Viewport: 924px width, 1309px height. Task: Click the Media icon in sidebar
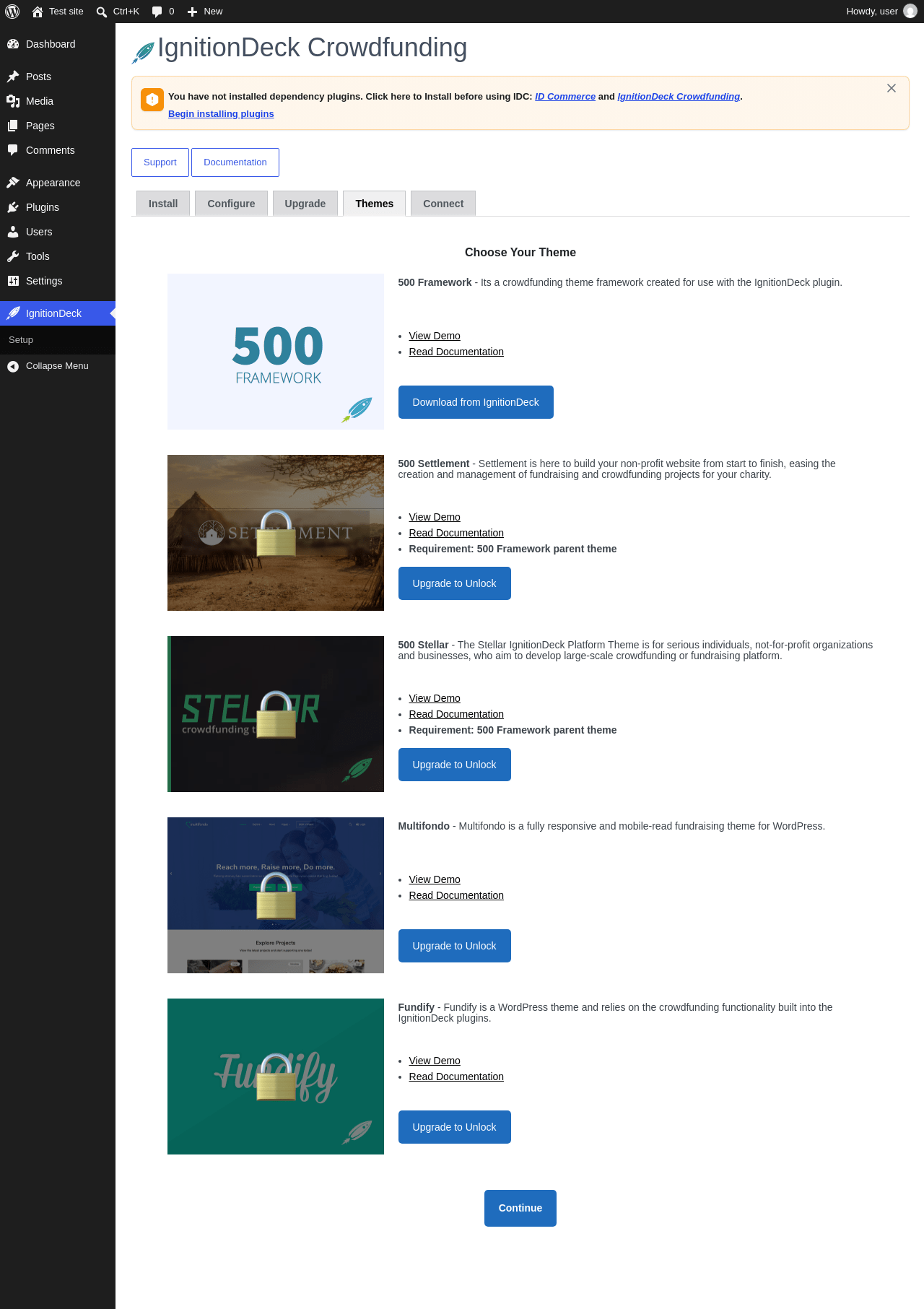point(13,101)
